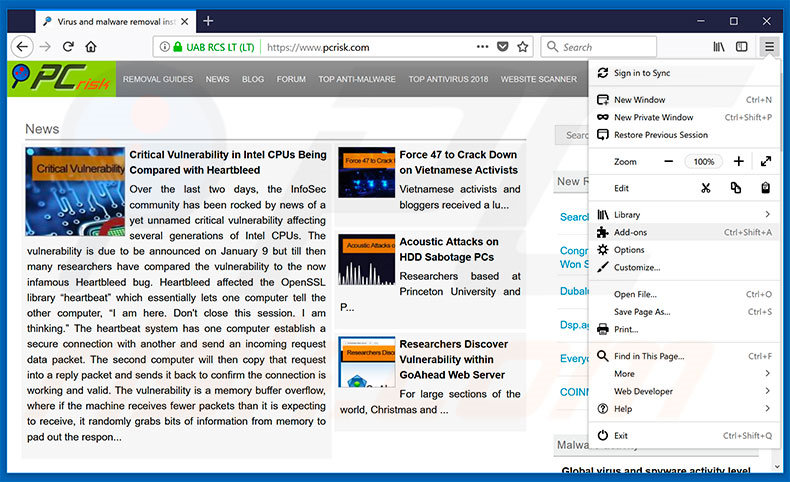Save page to Pocket
Viewport: 790px width, 482px height.
(502, 47)
